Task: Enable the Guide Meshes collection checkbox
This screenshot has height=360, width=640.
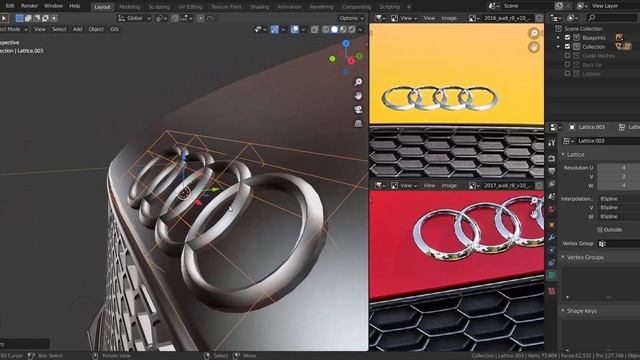Action: pyautogui.click(x=567, y=56)
